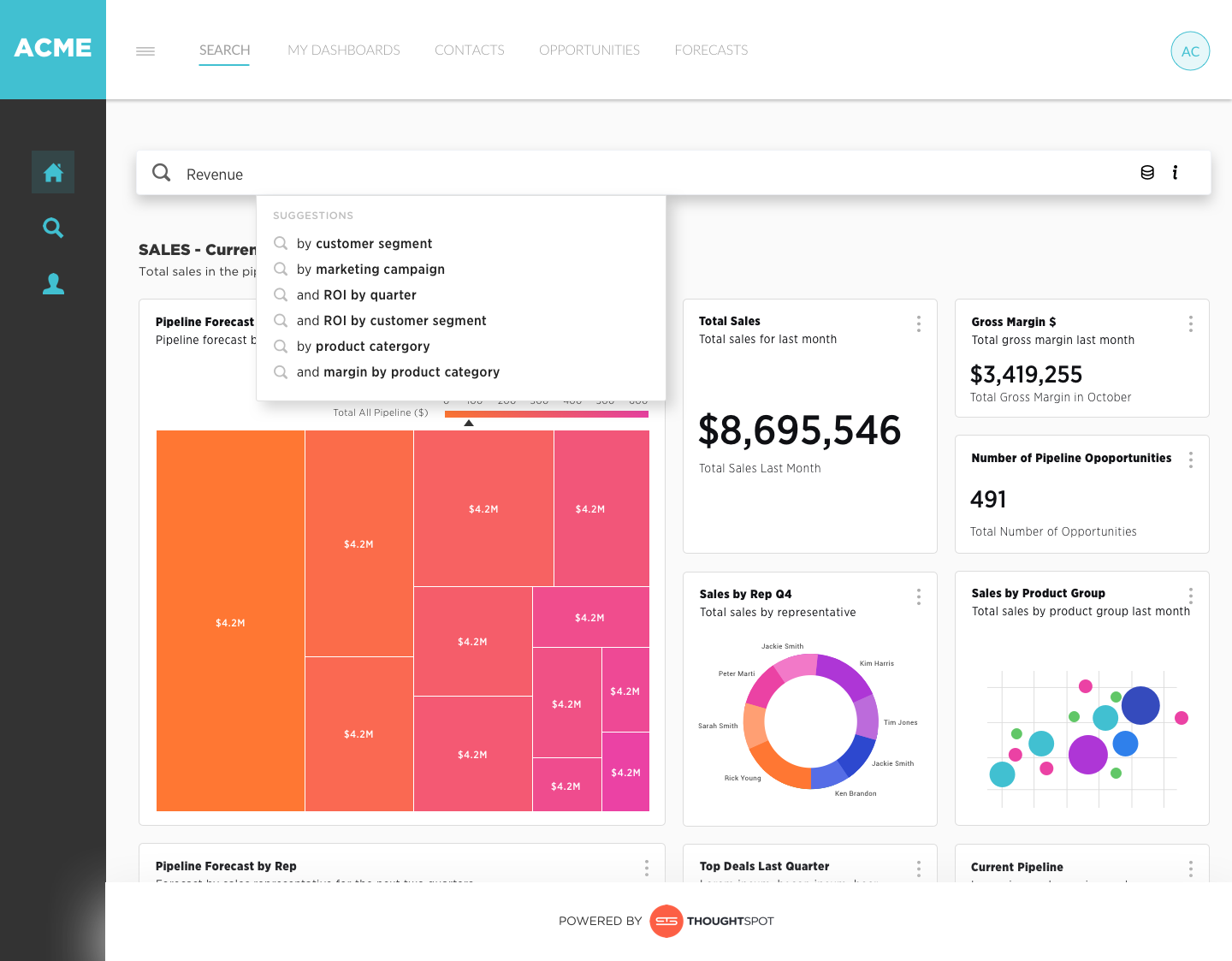This screenshot has width=1232, height=961.
Task: Click the $8,695,546 total sales value
Action: 800,430
